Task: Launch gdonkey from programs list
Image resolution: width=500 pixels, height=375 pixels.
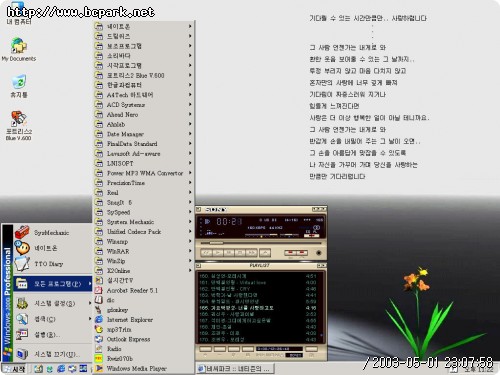Action: (x=143, y=310)
